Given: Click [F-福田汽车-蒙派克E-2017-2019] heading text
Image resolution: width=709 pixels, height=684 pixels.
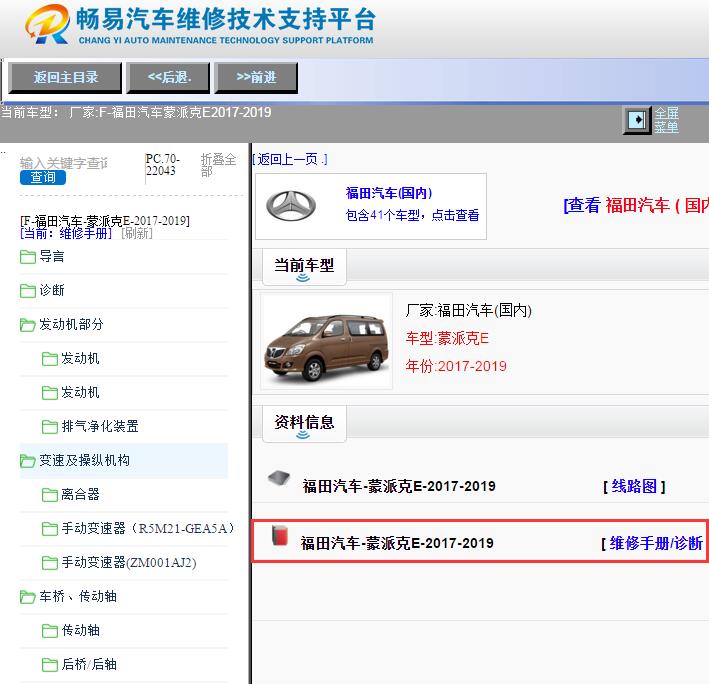Looking at the screenshot, I should [105, 221].
